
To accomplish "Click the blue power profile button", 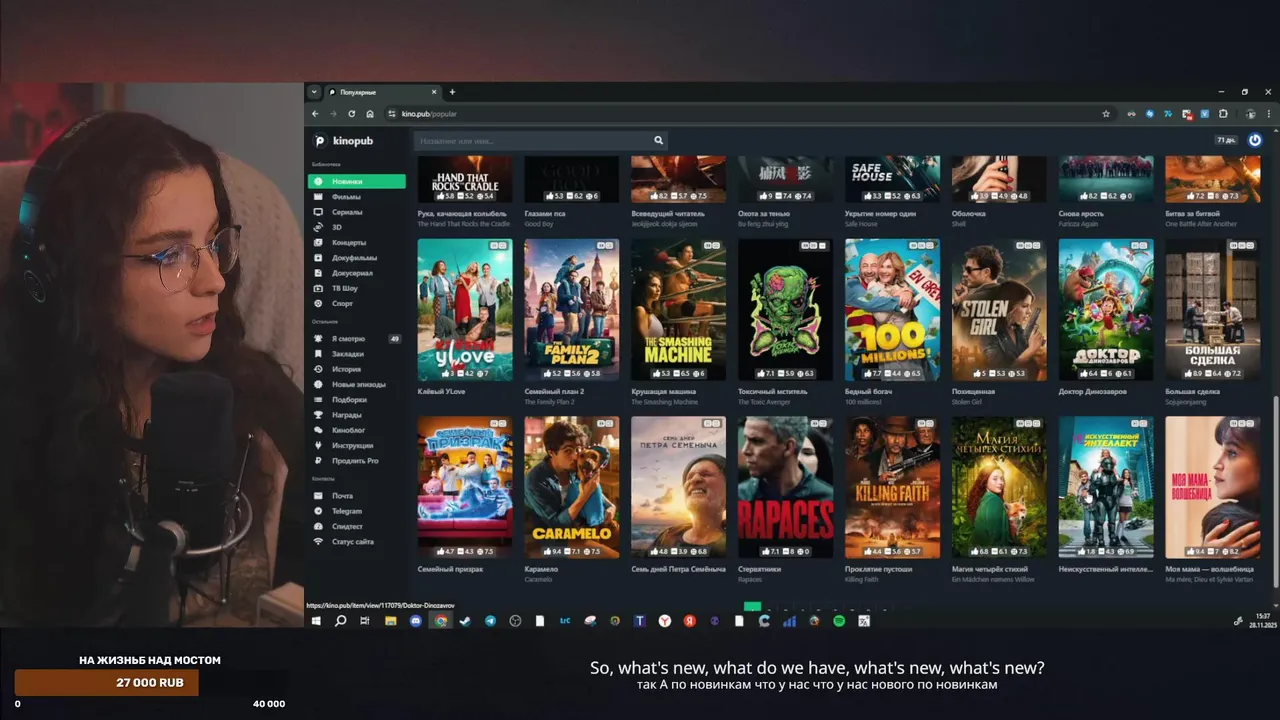I will click(x=1255, y=140).
